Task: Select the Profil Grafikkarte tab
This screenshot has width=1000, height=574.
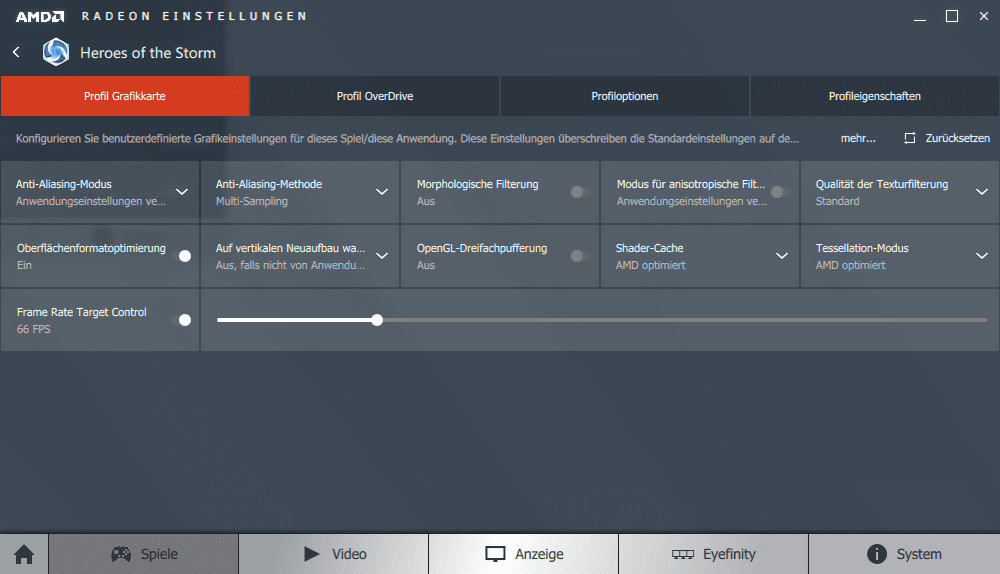Action: pos(125,96)
